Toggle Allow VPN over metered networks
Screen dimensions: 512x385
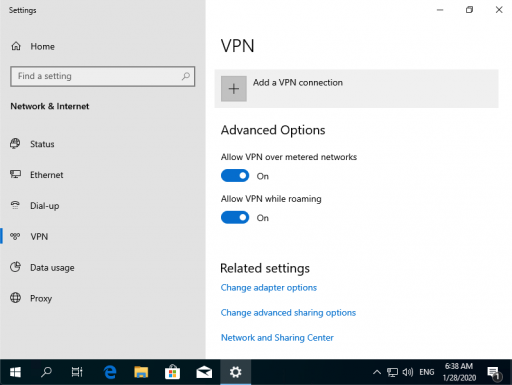pyautogui.click(x=235, y=176)
